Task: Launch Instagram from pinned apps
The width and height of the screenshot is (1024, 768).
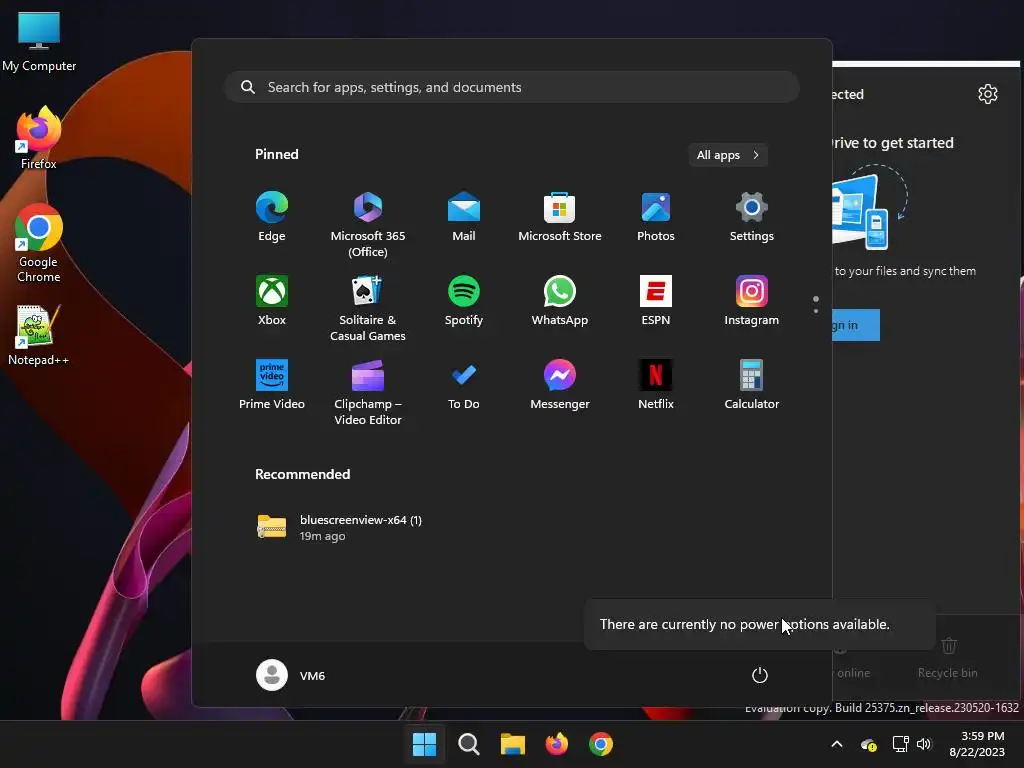Action: pos(752,300)
